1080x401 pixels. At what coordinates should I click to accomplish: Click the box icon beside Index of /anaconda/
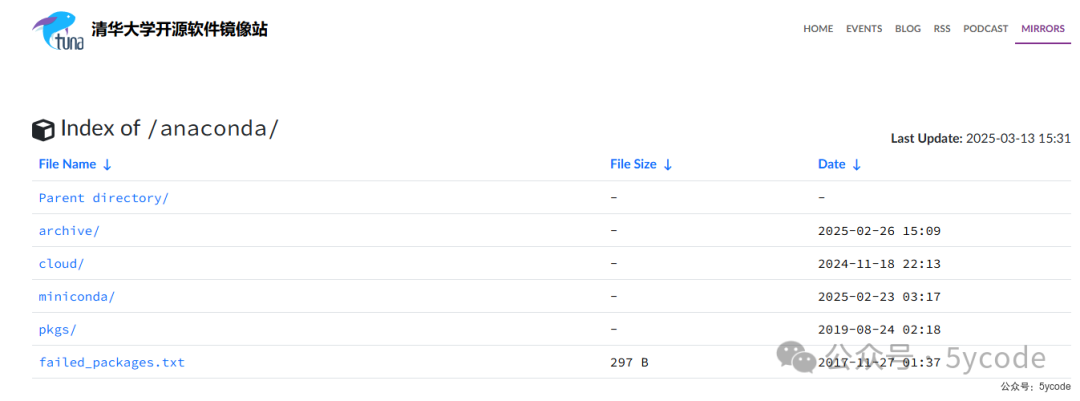(43, 130)
